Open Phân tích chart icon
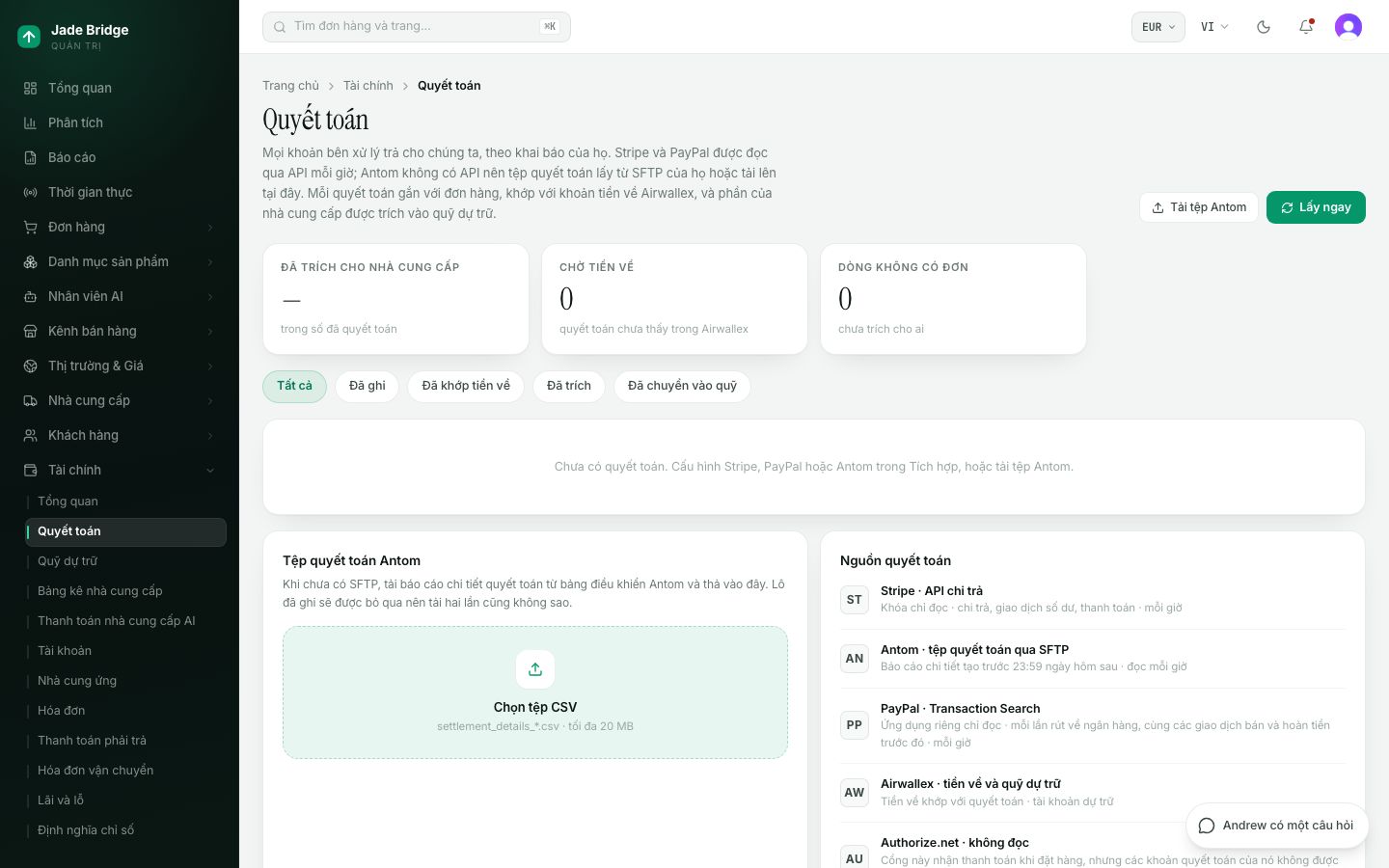Image resolution: width=1389 pixels, height=868 pixels. (x=30, y=122)
